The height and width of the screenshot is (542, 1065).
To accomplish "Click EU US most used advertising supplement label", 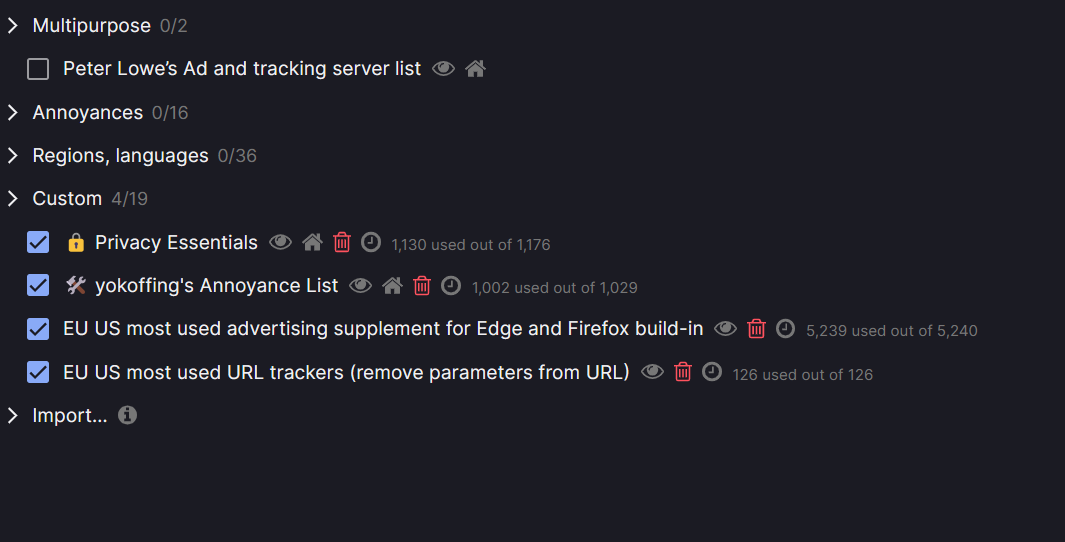I will pyautogui.click(x=383, y=329).
